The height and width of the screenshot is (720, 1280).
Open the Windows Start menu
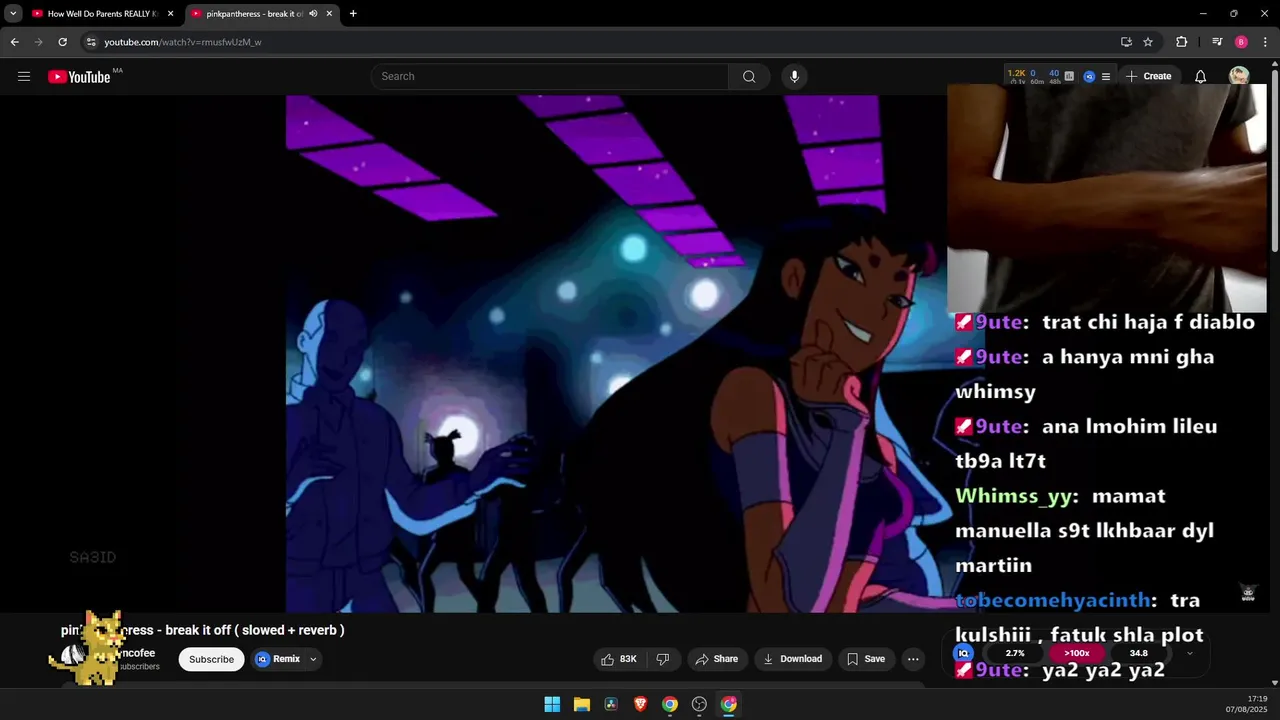pos(552,704)
